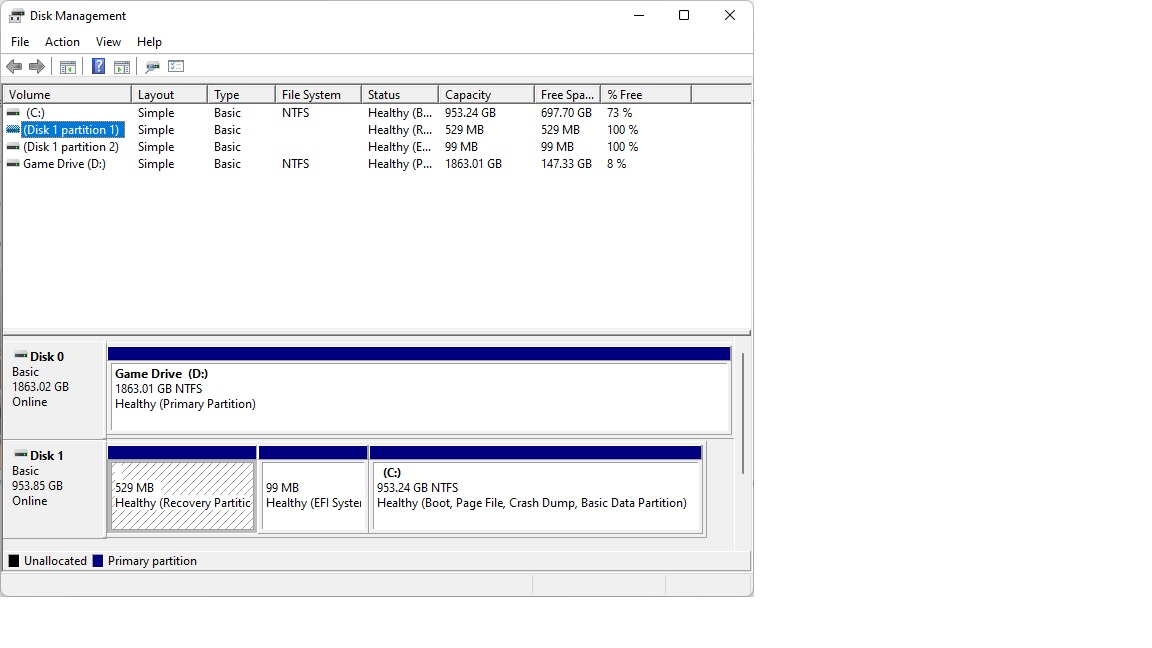The height and width of the screenshot is (648, 1152).
Task: Toggle the Show/Hide Action Pane icon
Action: 122,67
